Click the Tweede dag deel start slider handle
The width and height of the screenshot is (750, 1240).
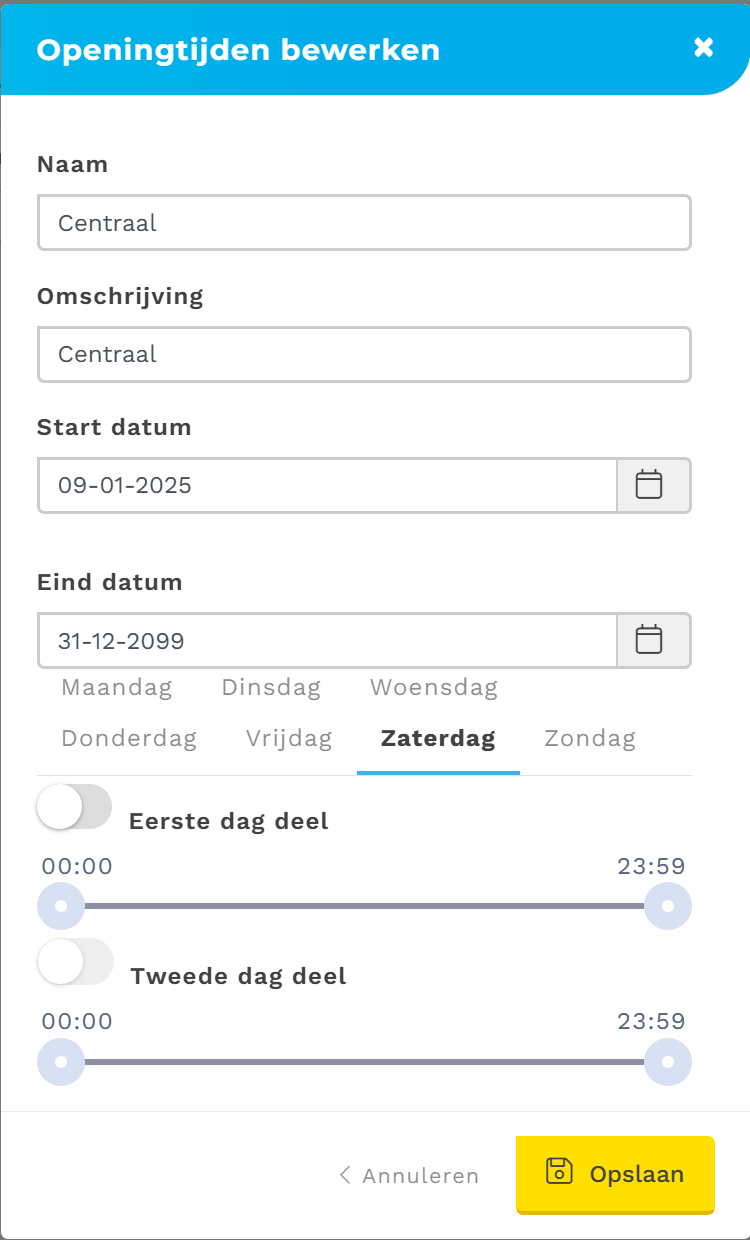[61, 1061]
